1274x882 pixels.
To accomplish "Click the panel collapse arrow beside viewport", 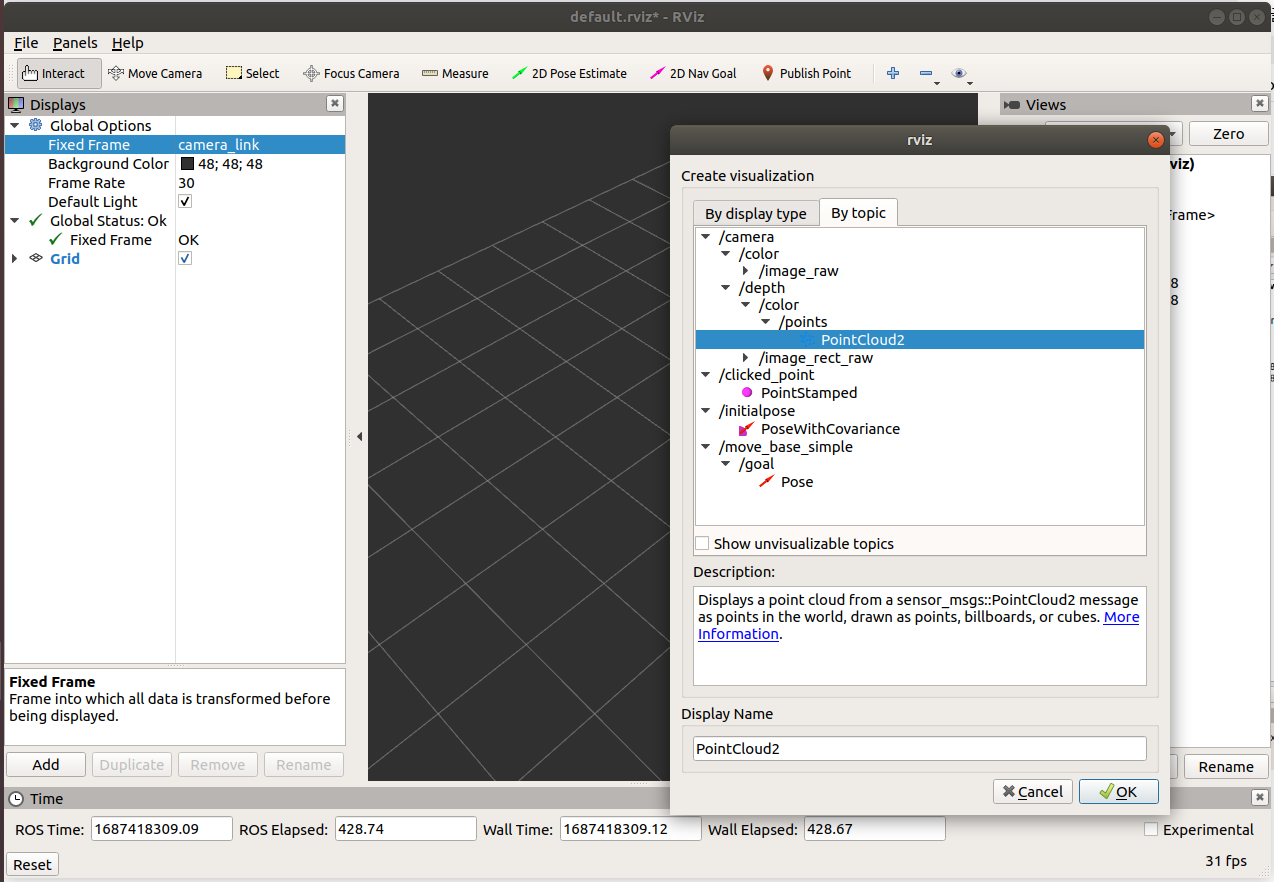I will [359, 436].
